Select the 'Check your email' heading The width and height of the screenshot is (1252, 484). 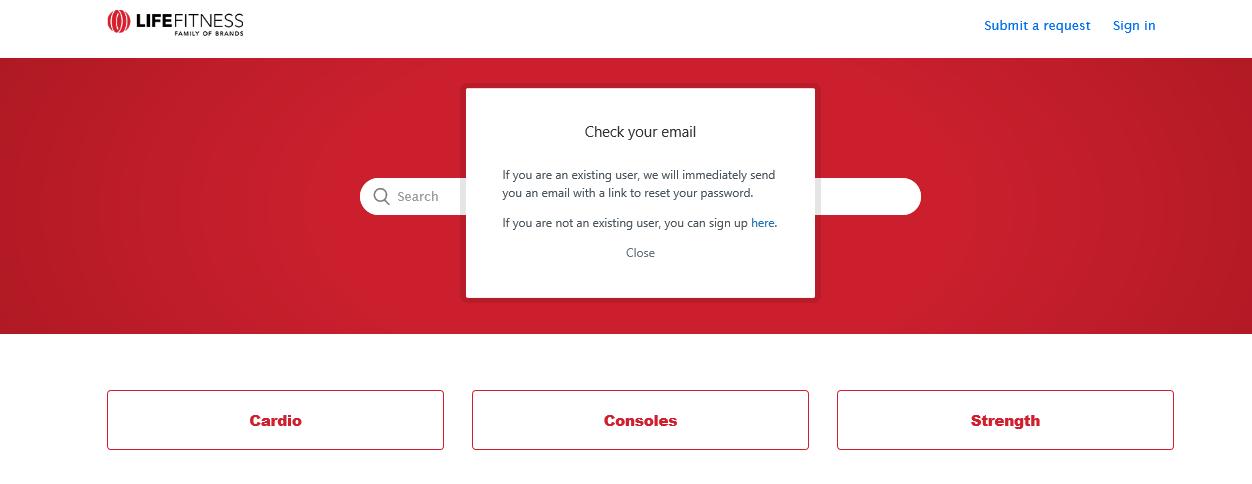pos(640,132)
